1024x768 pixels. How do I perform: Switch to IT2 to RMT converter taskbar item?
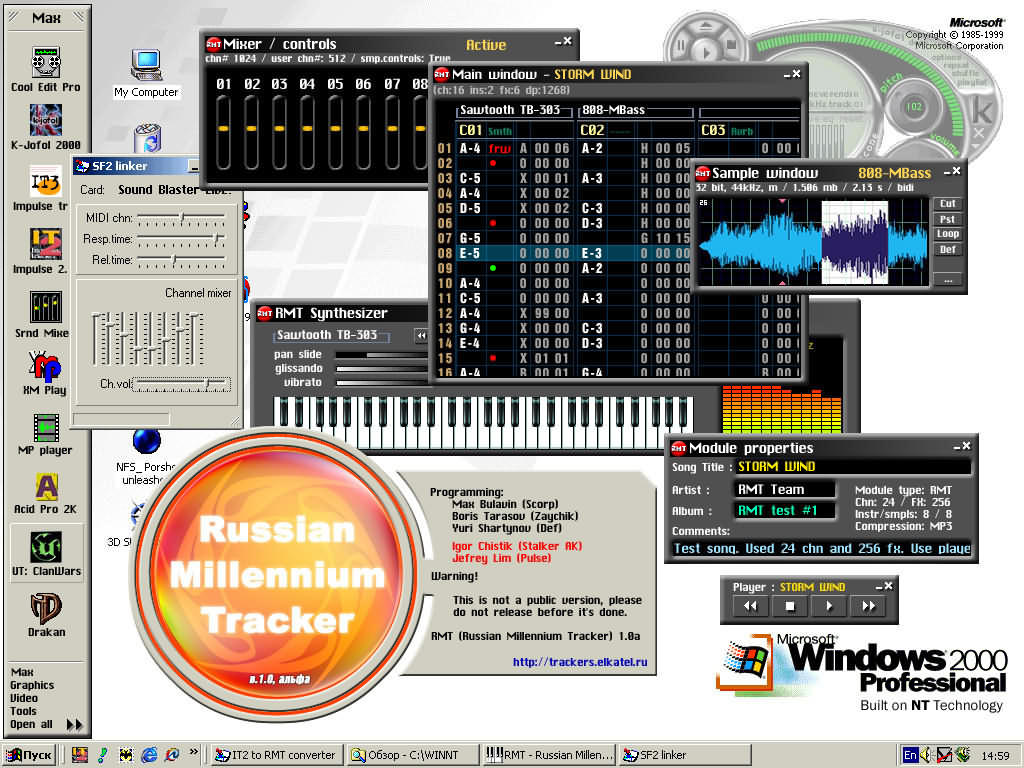coord(278,755)
